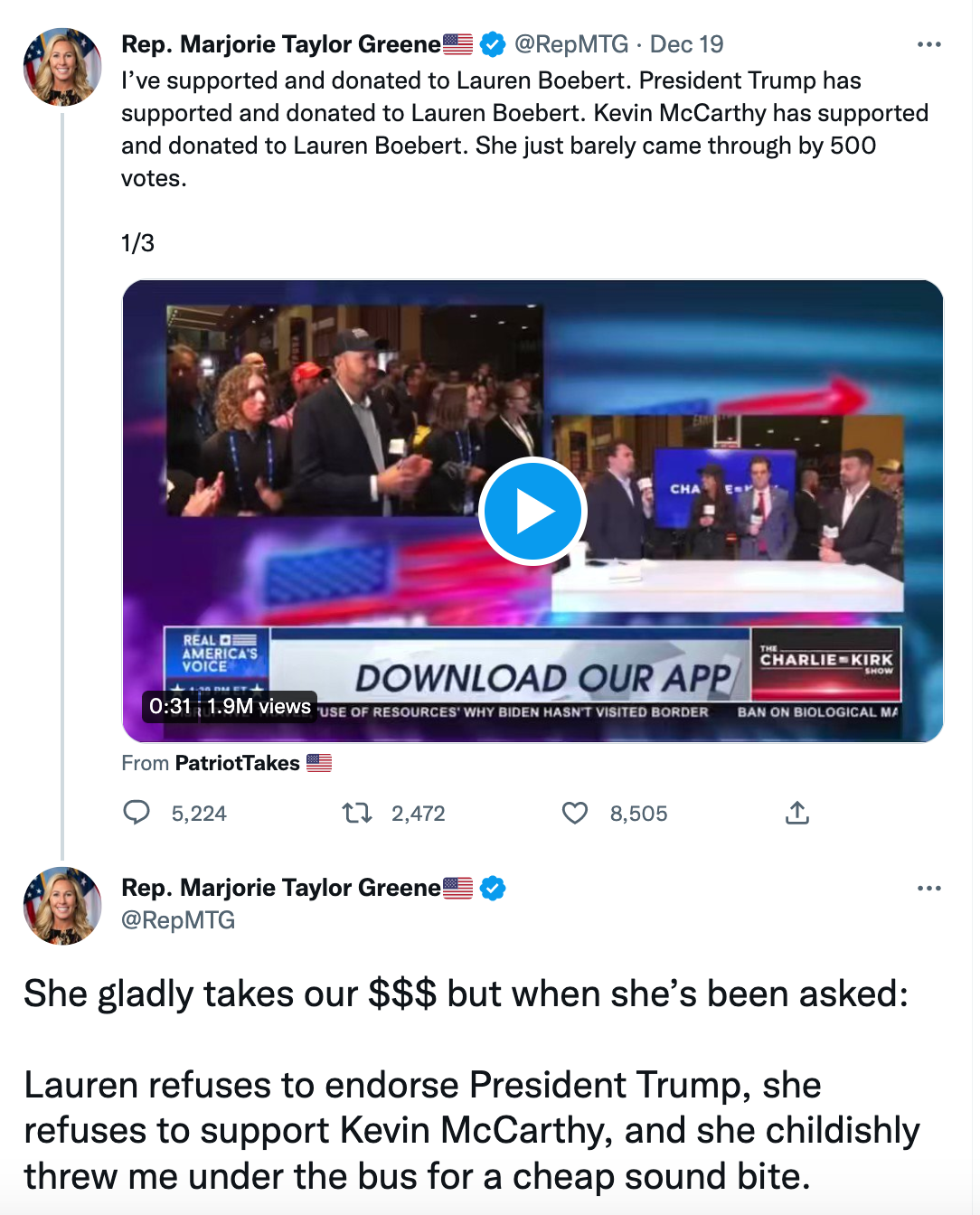Image resolution: width=980 pixels, height=1215 pixels.
Task: Open the PatriotTakes source link
Action: [237, 763]
